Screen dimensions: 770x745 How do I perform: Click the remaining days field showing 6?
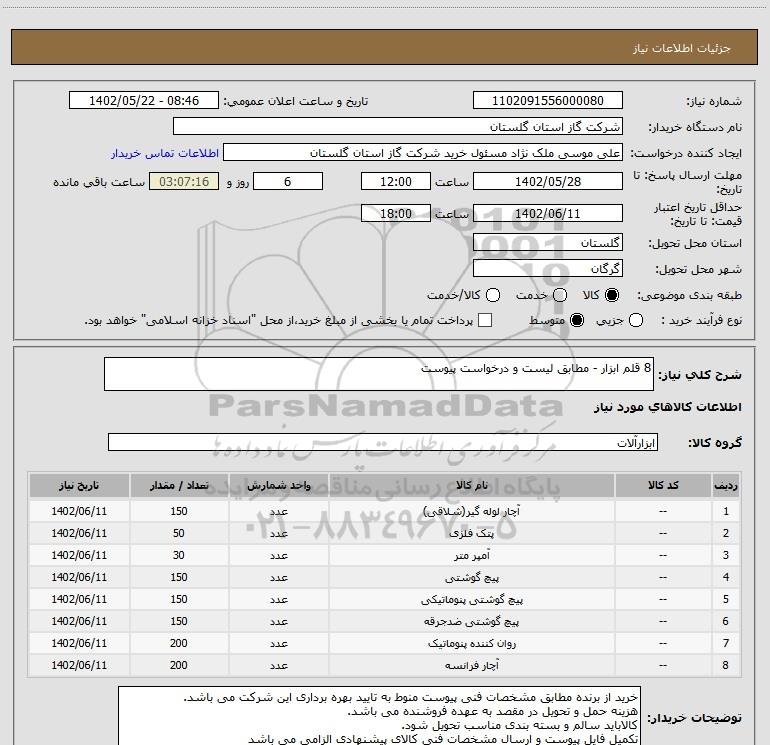click(288, 181)
